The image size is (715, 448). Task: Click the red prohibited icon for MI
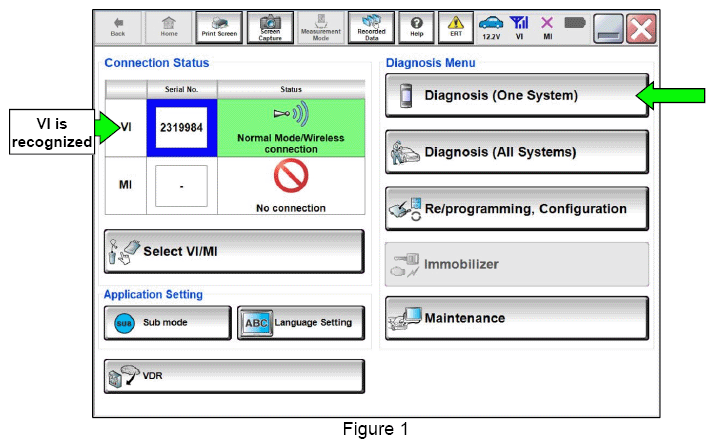[x=291, y=176]
